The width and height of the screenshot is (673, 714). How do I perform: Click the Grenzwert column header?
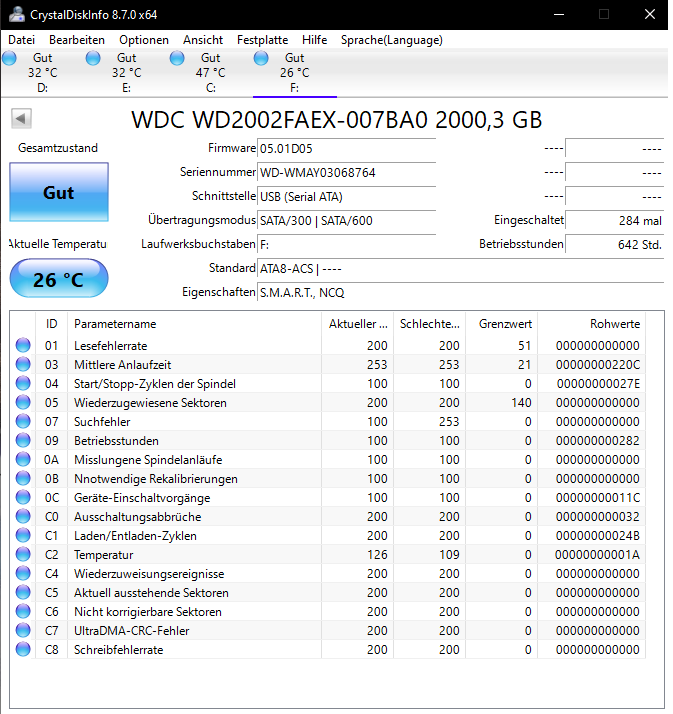502,324
